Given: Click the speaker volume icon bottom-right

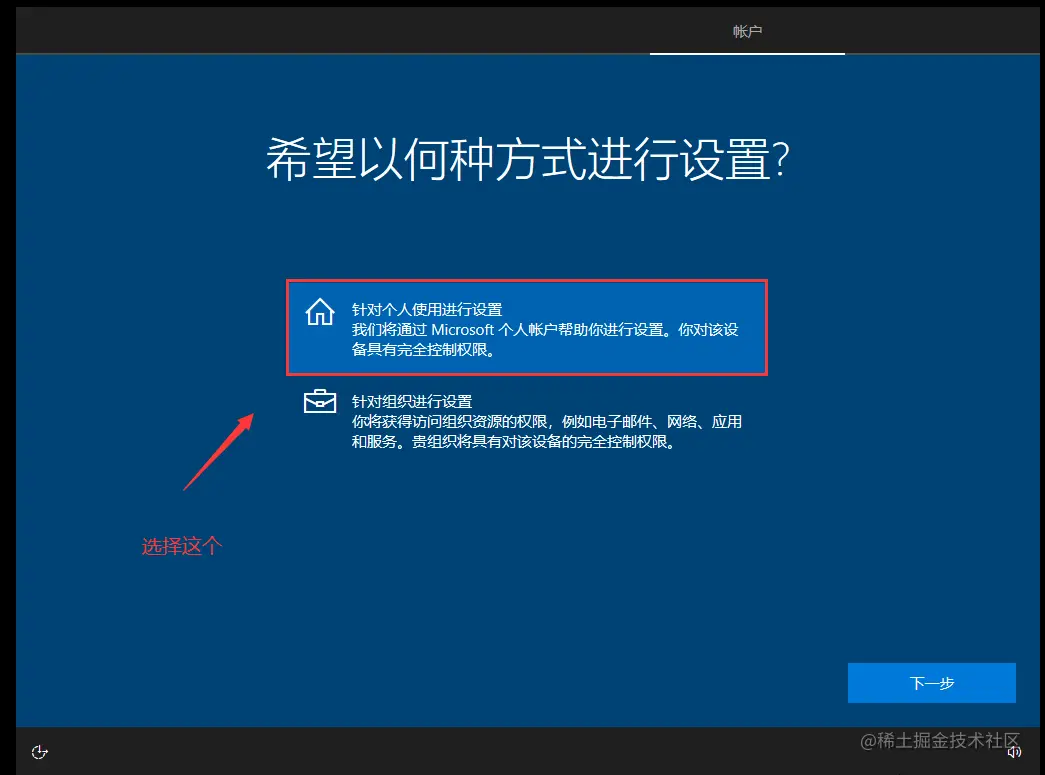Looking at the screenshot, I should pos(1016,751).
